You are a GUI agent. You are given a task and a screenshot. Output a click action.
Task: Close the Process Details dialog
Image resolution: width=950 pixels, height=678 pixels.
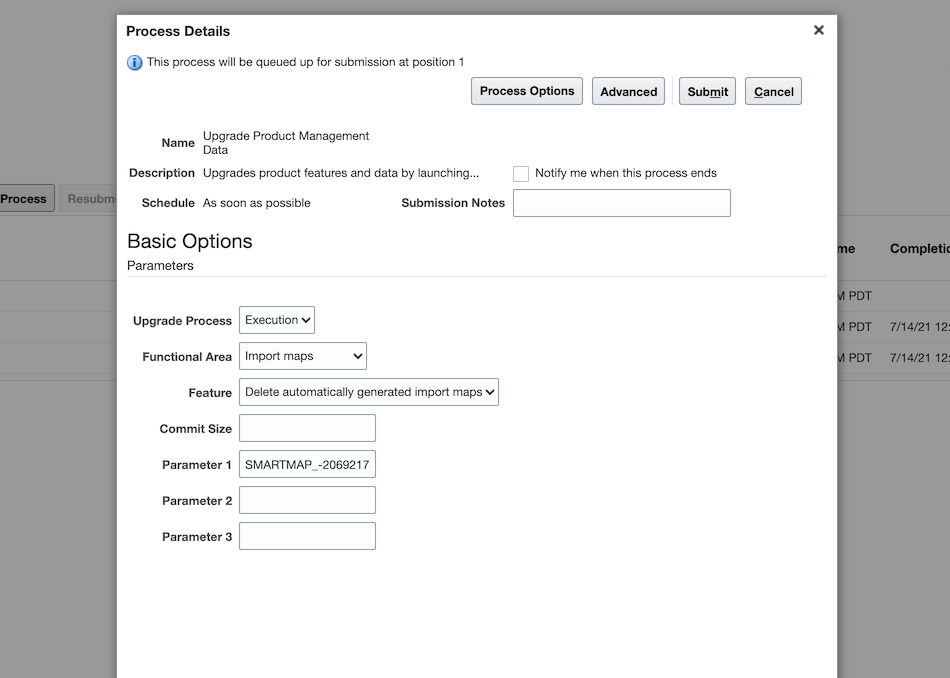(819, 30)
